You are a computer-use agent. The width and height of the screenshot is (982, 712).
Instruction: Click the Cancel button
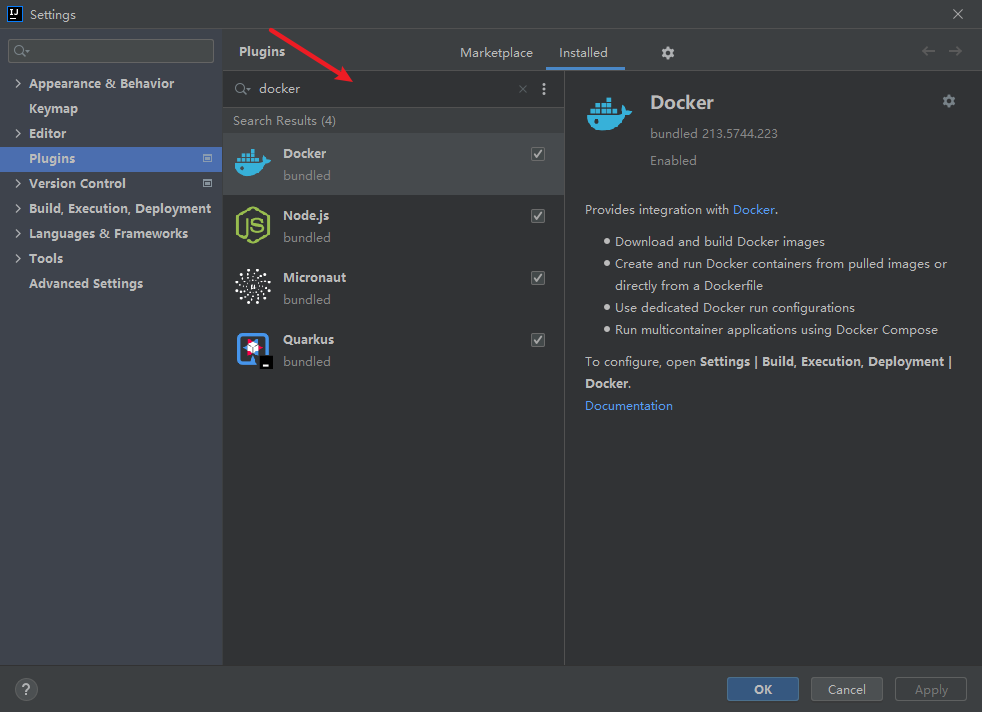click(846, 689)
